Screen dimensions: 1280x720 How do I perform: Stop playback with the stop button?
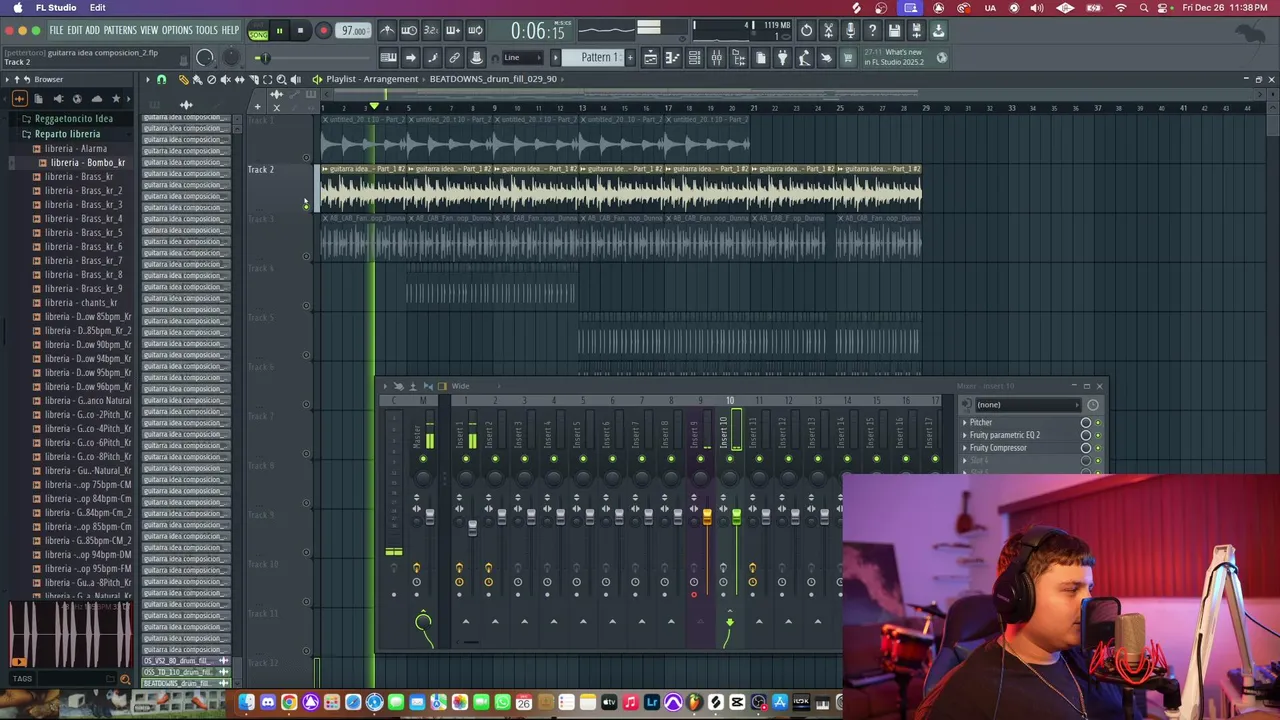(300, 31)
